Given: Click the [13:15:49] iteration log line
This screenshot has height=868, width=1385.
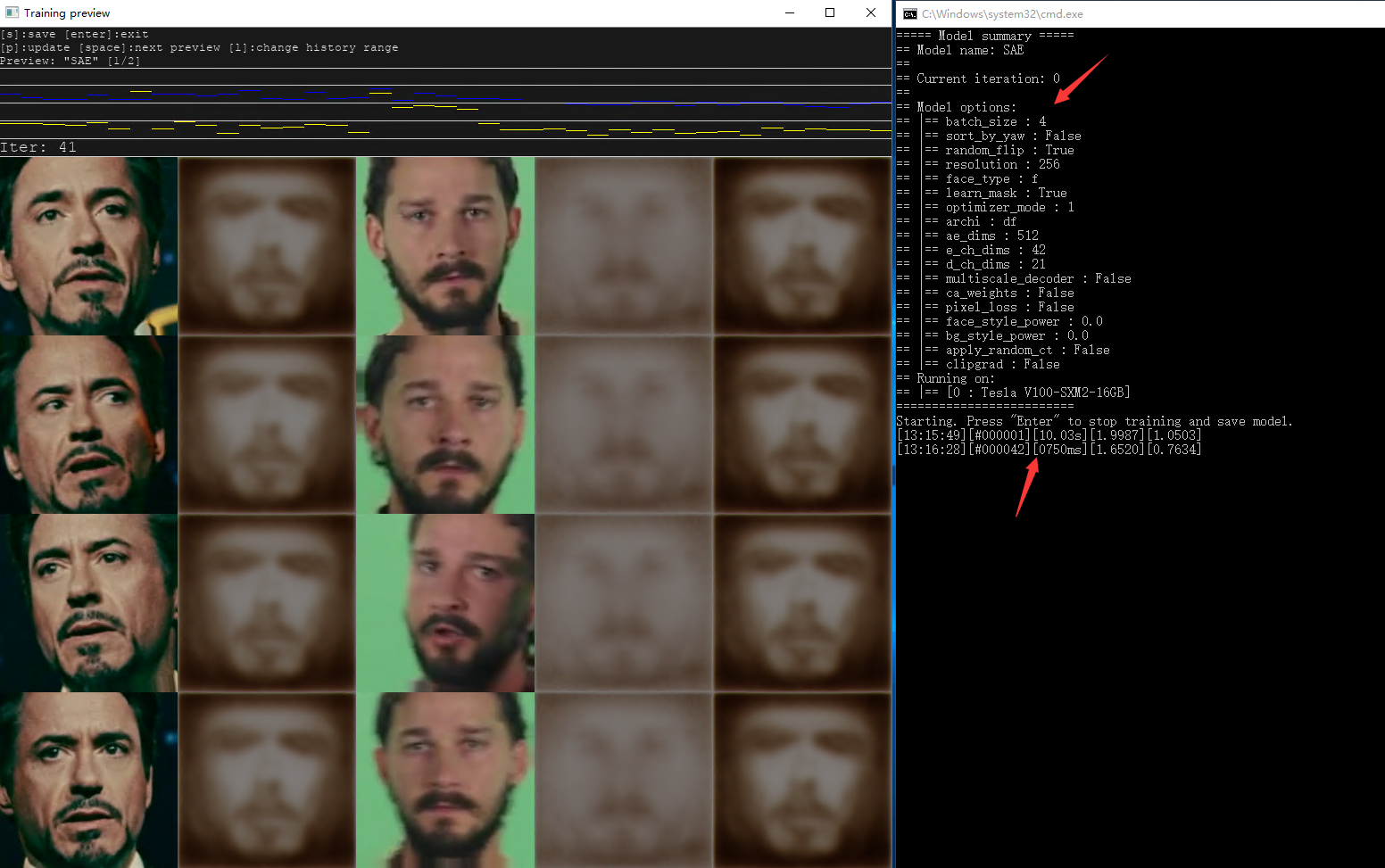Looking at the screenshot, I should tap(1049, 435).
